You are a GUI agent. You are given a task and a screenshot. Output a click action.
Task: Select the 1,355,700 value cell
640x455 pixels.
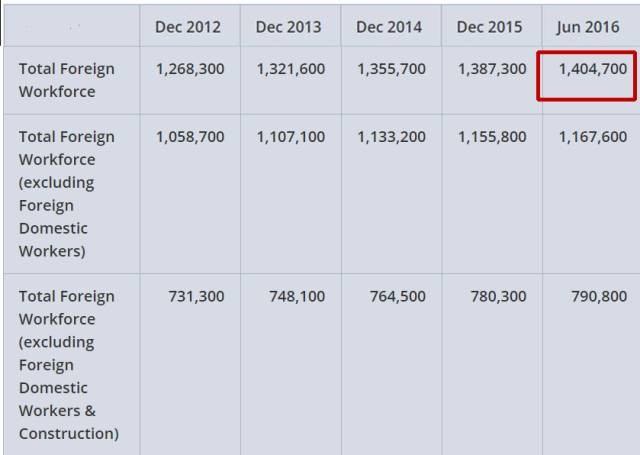click(391, 69)
